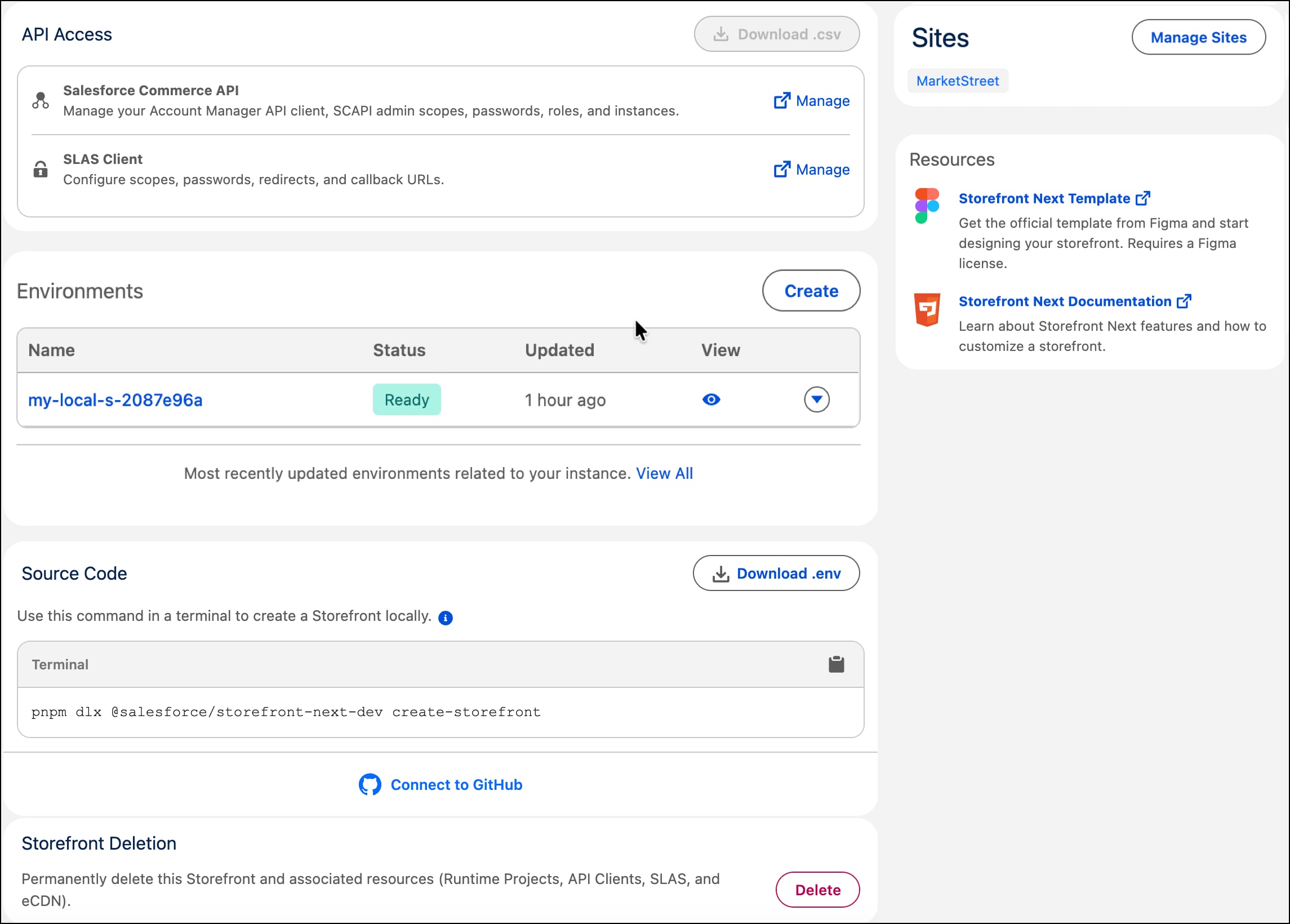Viewport: 1290px width, 924px height.
Task: Click the '1 hour ago' updated cell
Action: 565,400
